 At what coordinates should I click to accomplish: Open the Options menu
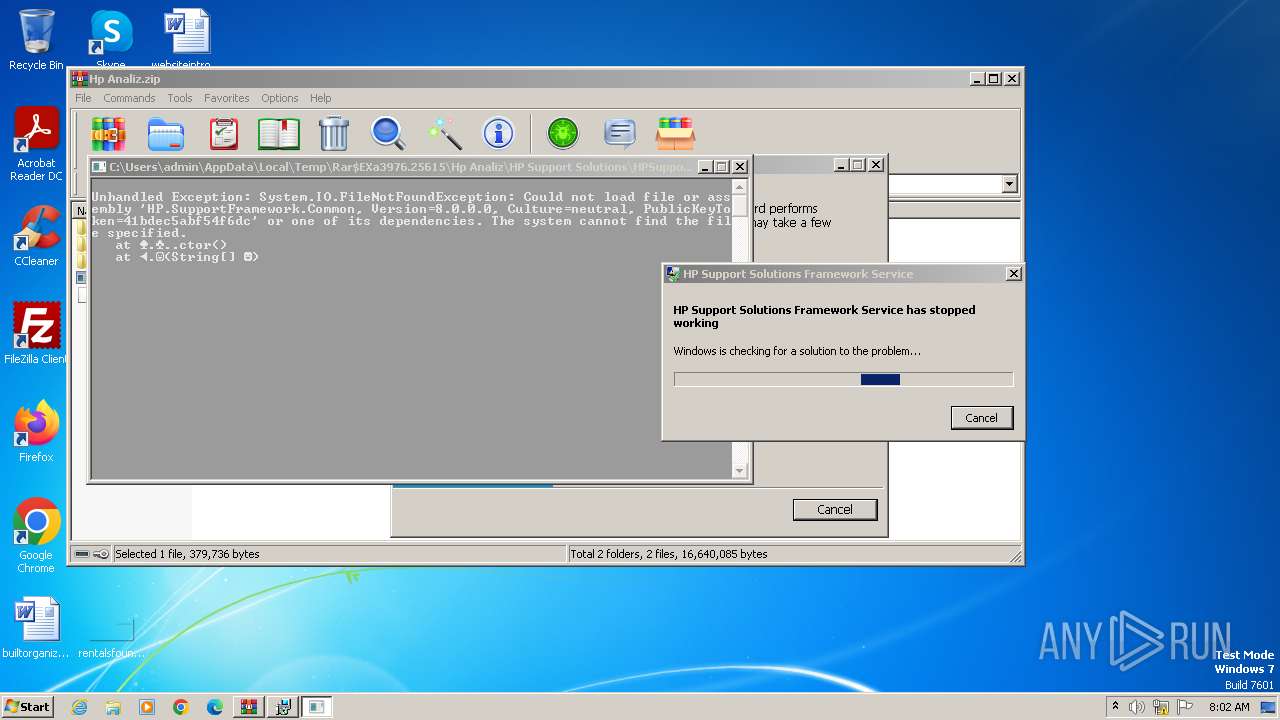(x=280, y=98)
